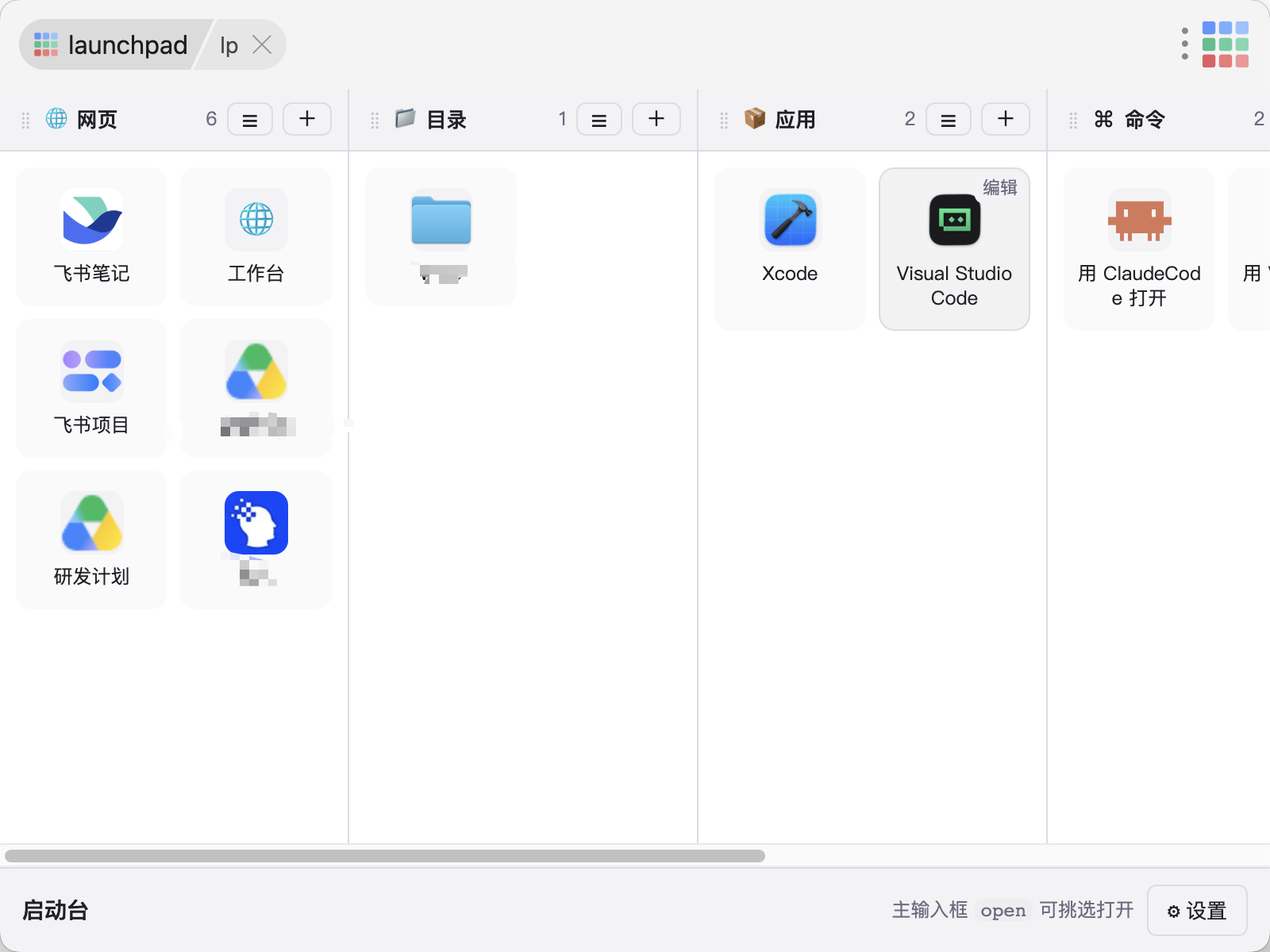This screenshot has height=952, width=1270.
Task: Open the 应用 column list menu
Action: 949,119
